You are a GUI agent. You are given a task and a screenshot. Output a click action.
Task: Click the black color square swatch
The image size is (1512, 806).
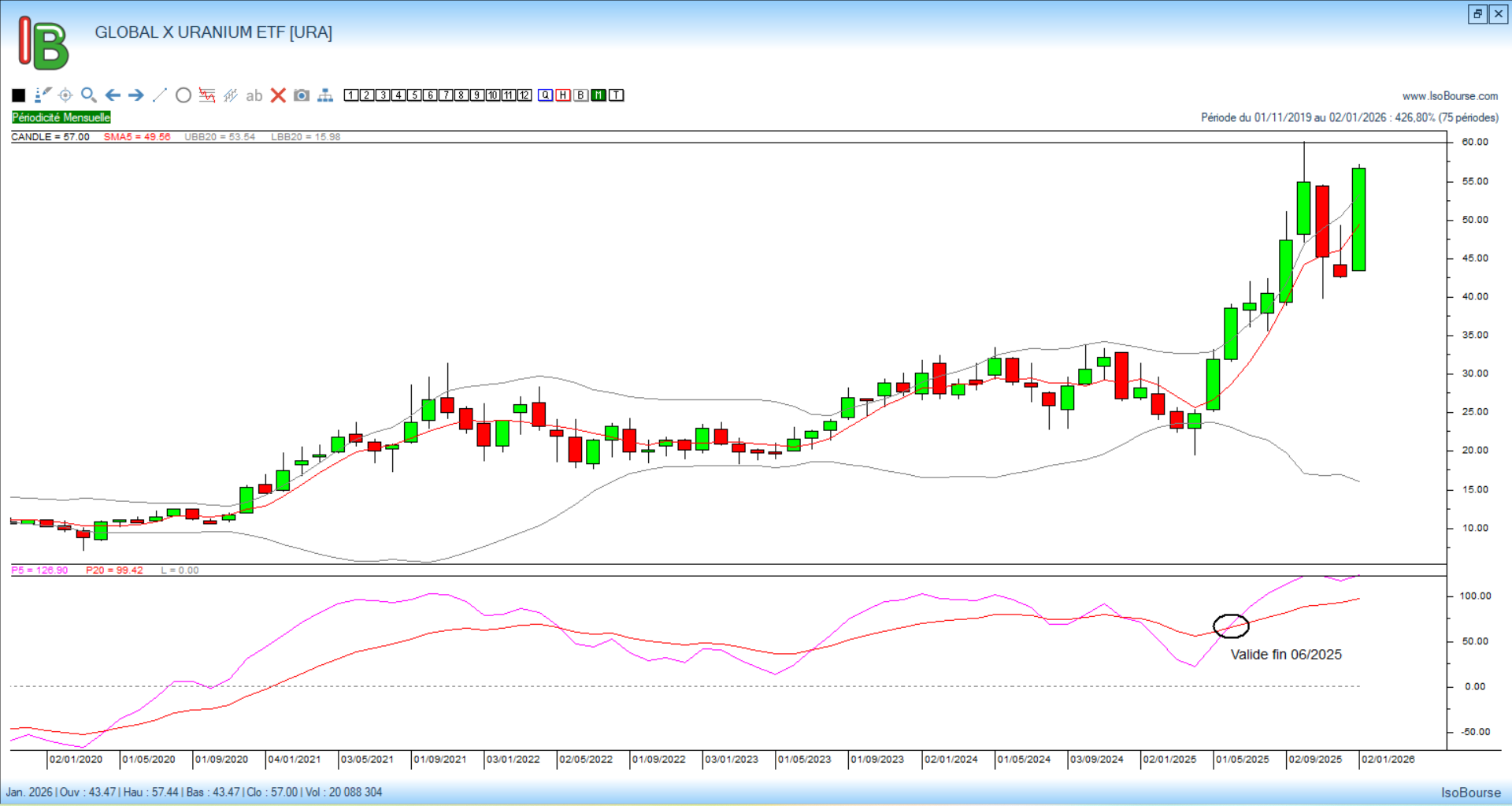(x=19, y=95)
